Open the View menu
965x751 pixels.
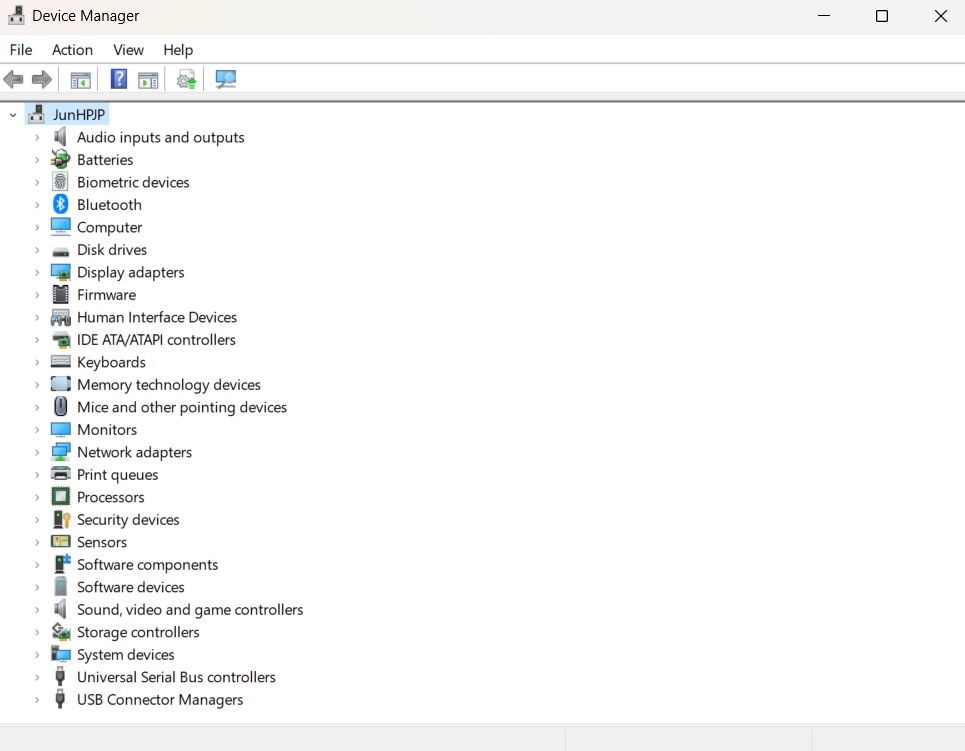128,49
